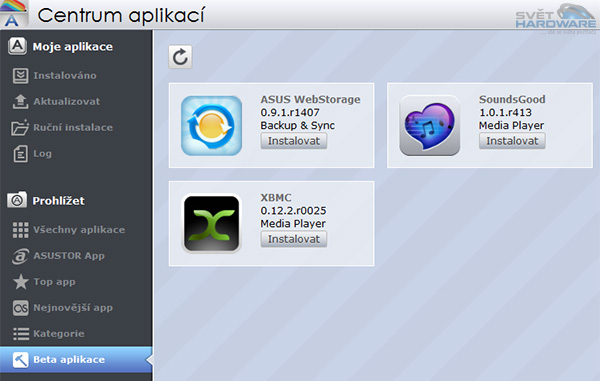Click the version text 0.12.2.r0025
Screen dimensions: 600x381
pyautogui.click(x=293, y=211)
